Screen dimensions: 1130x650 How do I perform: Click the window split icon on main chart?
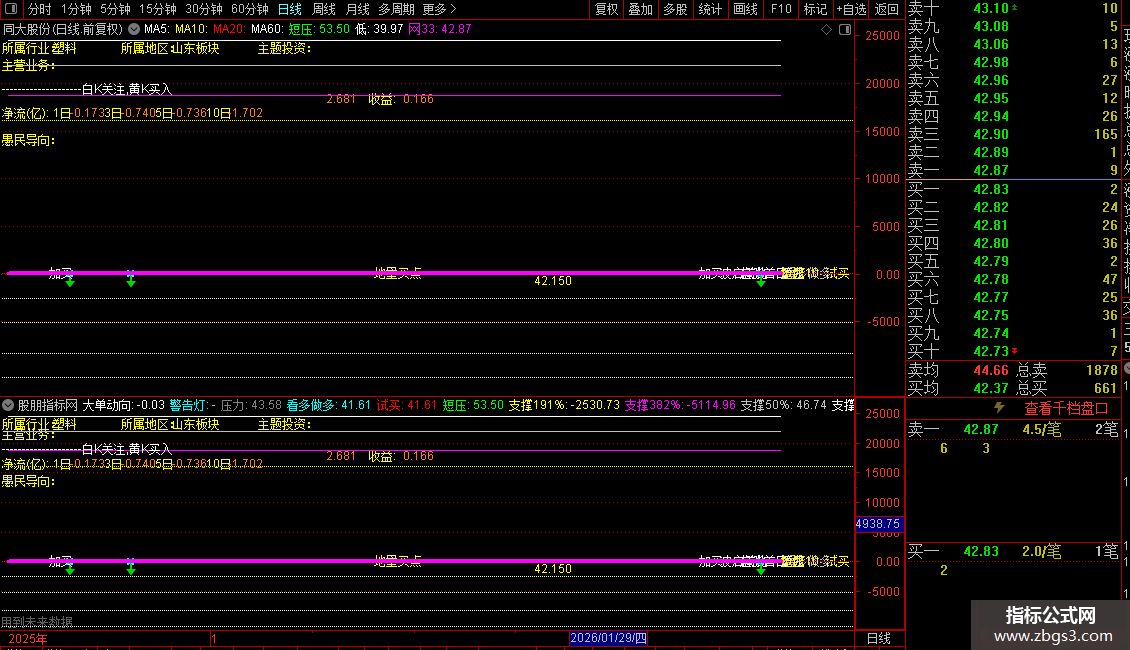coord(845,30)
